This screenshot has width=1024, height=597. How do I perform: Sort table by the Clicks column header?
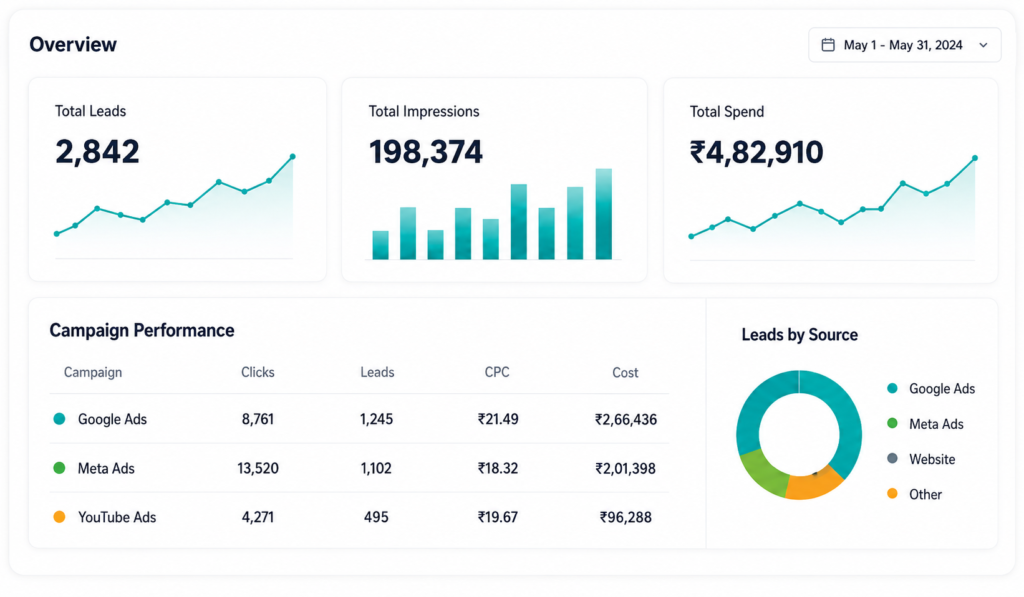click(257, 372)
